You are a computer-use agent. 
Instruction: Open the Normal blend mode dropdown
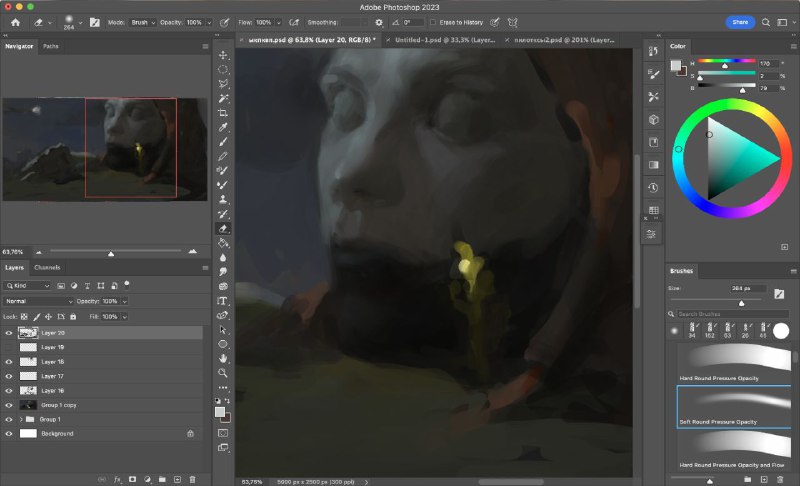pos(38,301)
